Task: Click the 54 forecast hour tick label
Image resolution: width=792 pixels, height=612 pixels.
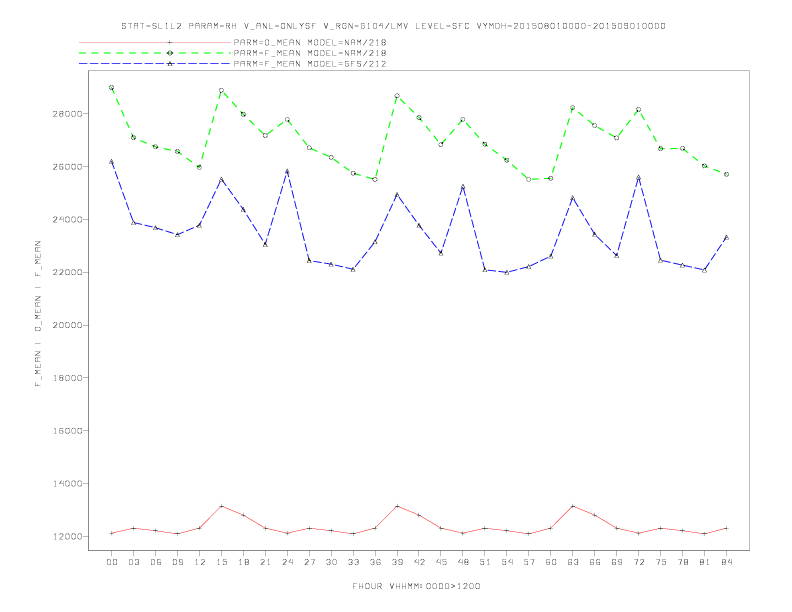Action: pyautogui.click(x=507, y=562)
